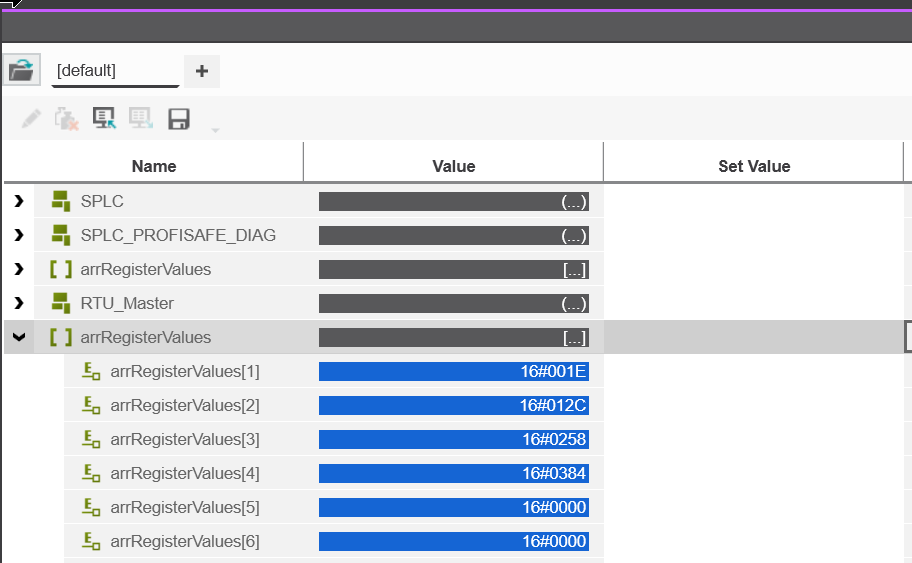Expand the RTU_Master row
Image resolution: width=912 pixels, height=563 pixels.
(19, 303)
